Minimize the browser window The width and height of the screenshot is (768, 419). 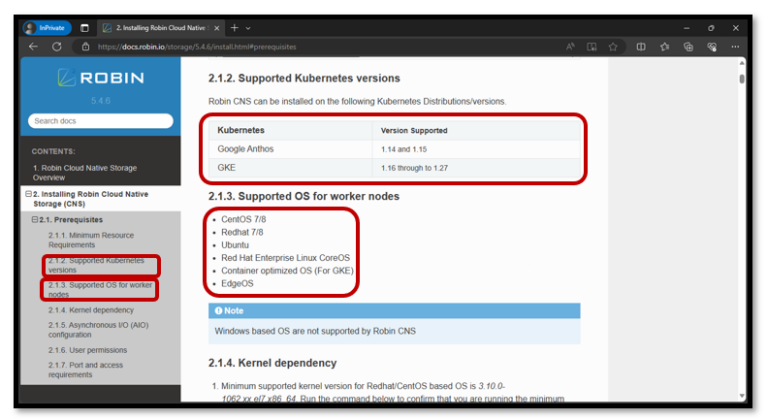pos(686,28)
